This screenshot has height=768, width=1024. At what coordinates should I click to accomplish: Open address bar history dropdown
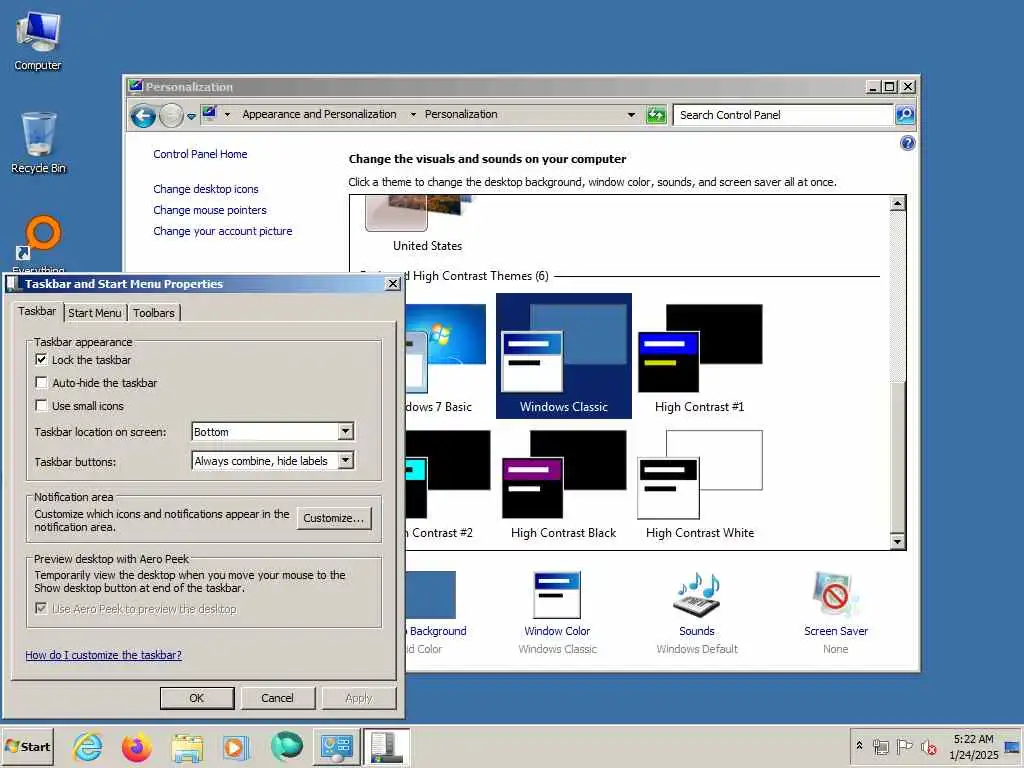click(x=631, y=115)
